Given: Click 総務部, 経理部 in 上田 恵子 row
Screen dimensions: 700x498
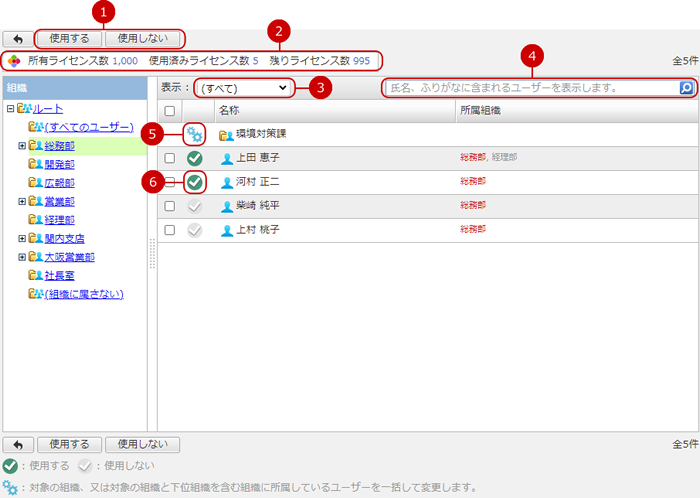Looking at the screenshot, I should point(488,157).
